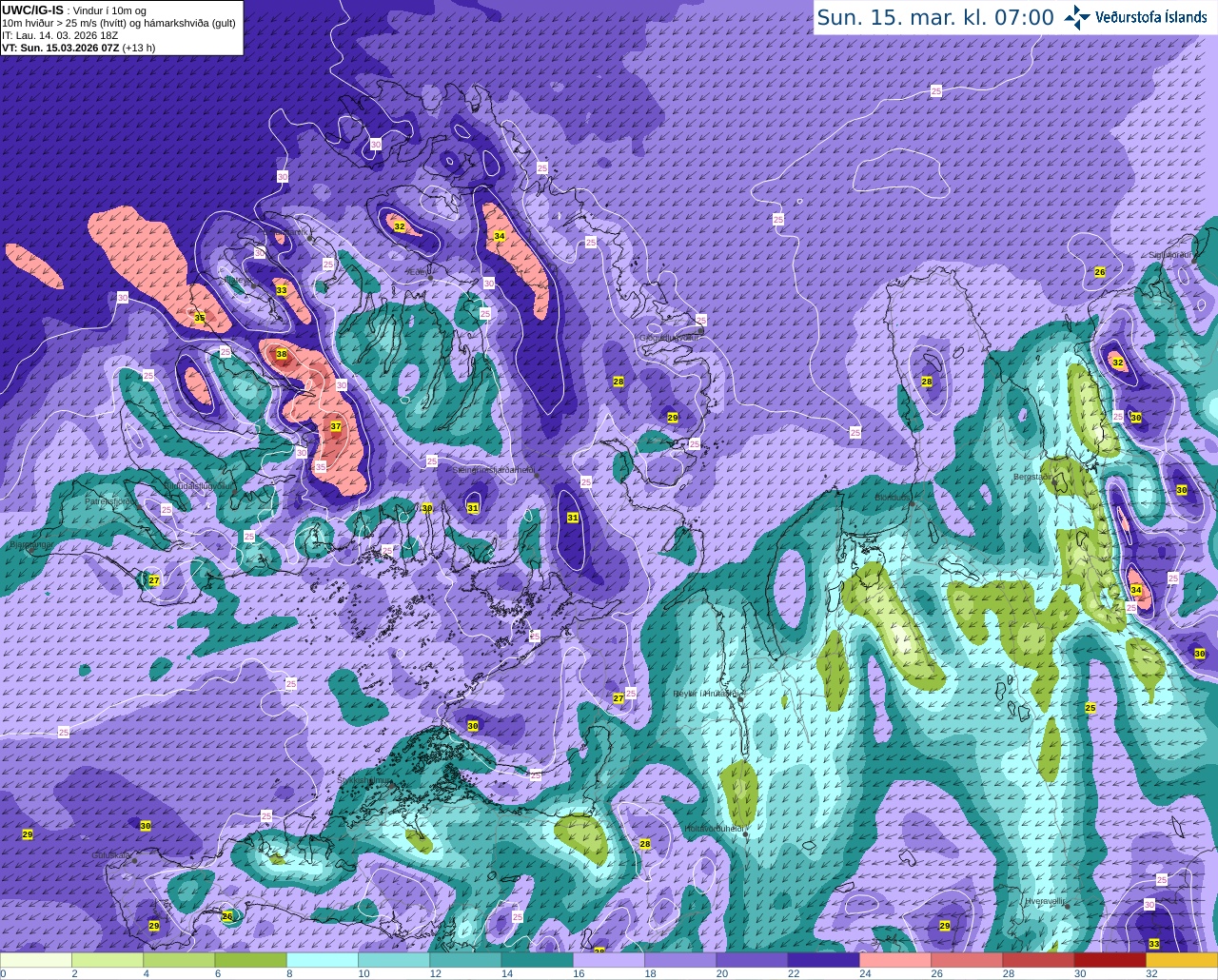The height and width of the screenshot is (980, 1218).
Task: Click the Patreksfjörður station label
Action: [x=110, y=500]
